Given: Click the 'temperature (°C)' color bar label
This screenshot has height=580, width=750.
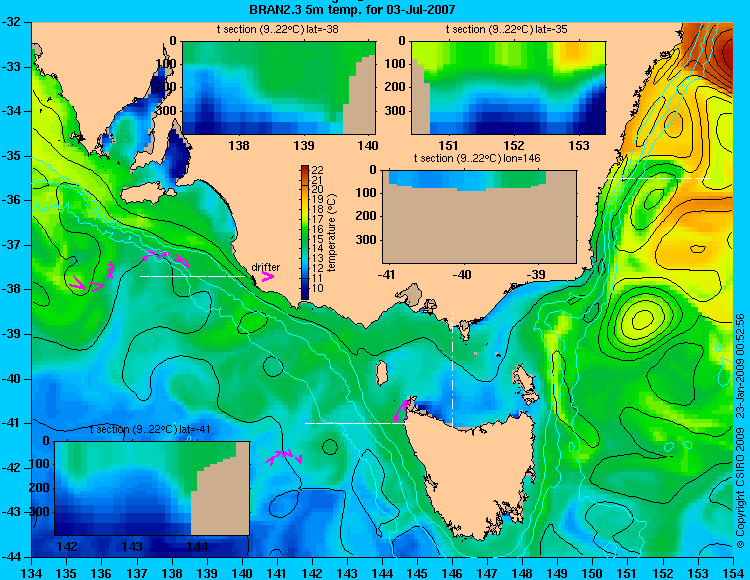Looking at the screenshot, I should click(332, 233).
